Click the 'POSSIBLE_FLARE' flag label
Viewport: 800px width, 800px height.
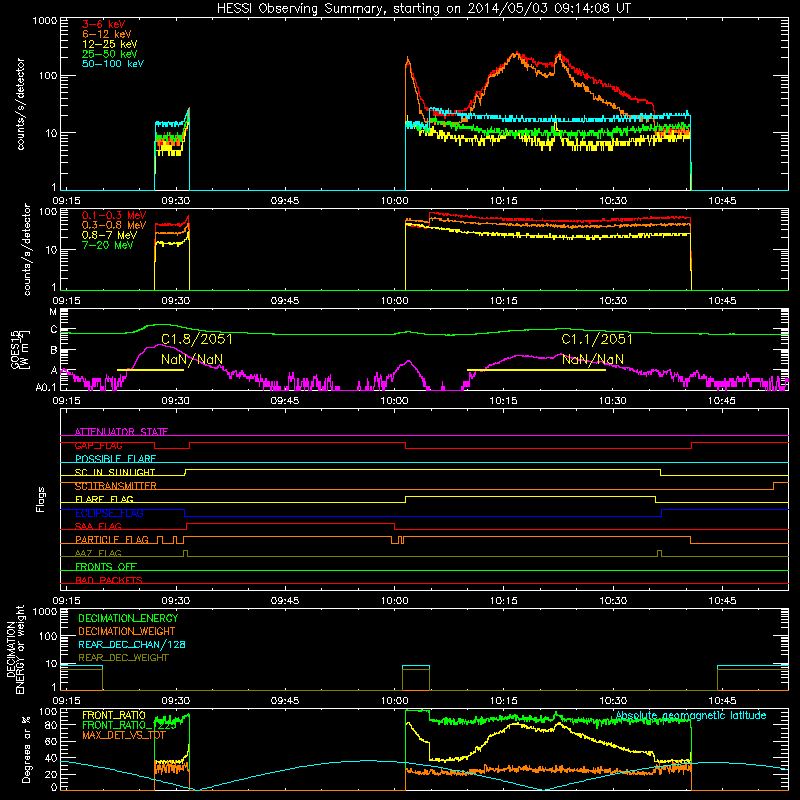[115, 459]
